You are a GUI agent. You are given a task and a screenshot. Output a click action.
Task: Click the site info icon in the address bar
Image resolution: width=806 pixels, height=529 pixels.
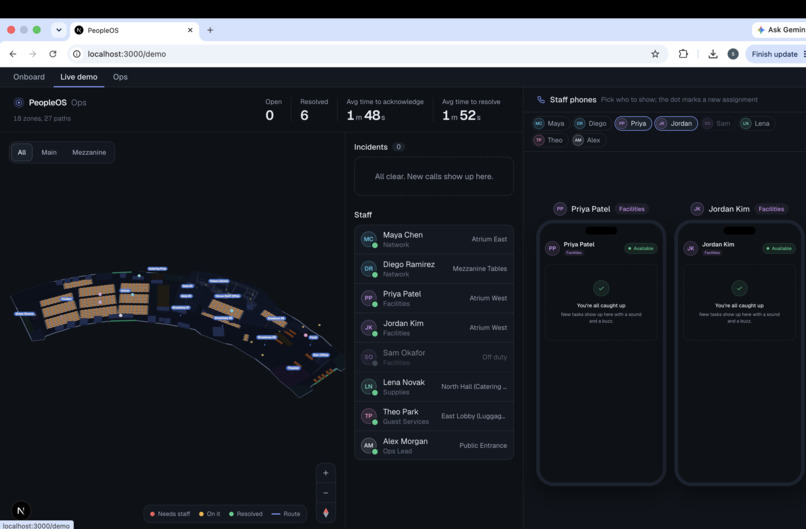point(77,54)
